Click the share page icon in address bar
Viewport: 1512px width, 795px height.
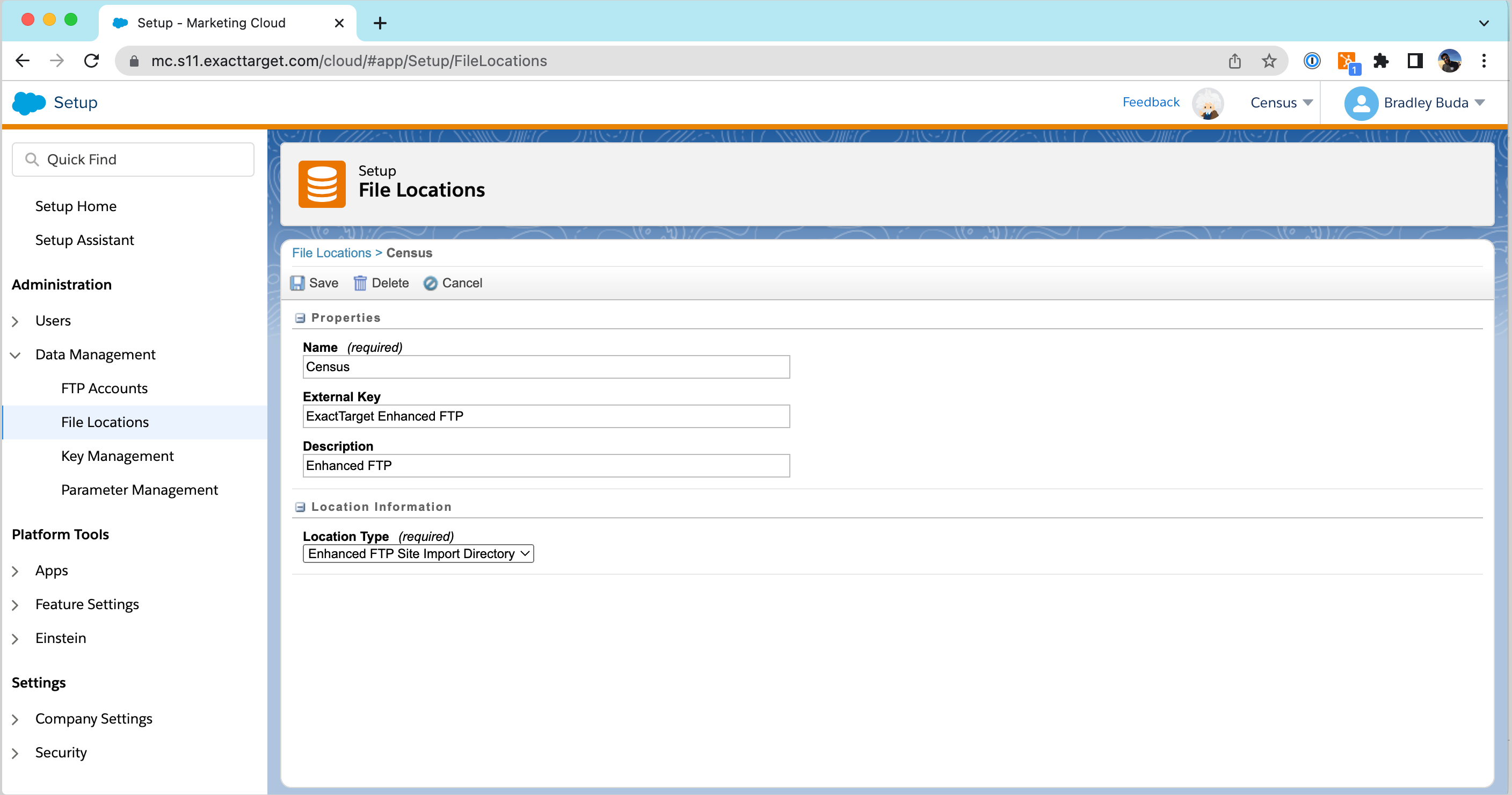pos(1234,61)
